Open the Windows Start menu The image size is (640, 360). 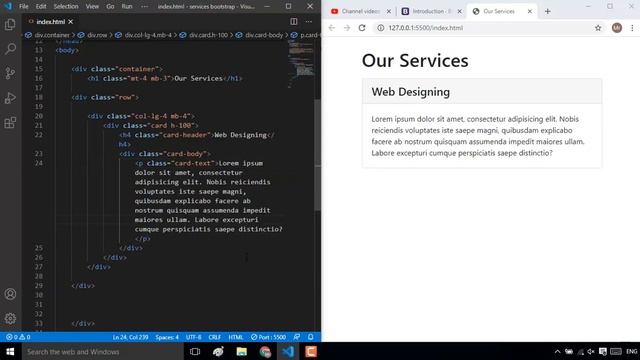(x=10, y=351)
